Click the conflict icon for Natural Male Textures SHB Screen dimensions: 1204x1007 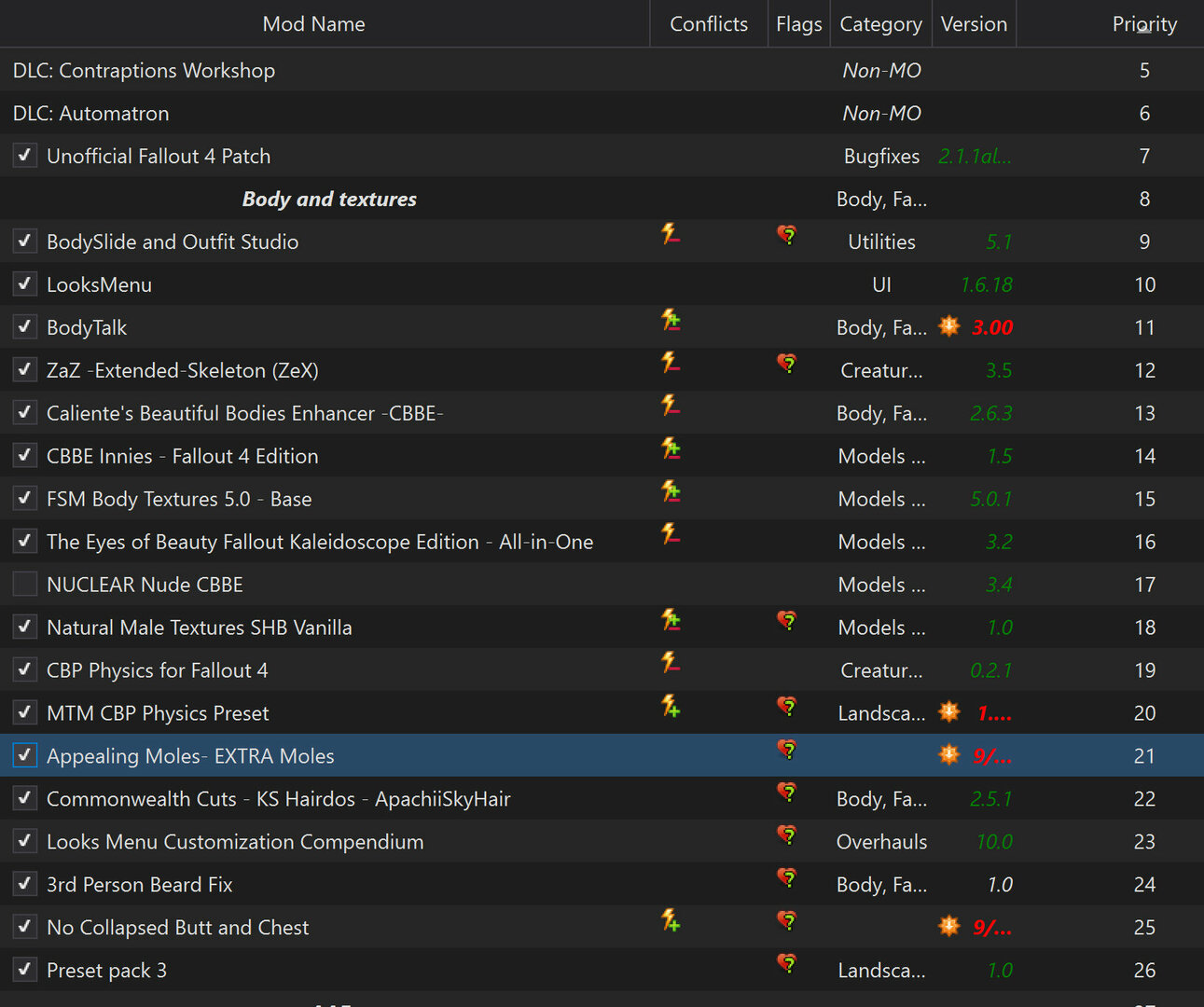671,620
